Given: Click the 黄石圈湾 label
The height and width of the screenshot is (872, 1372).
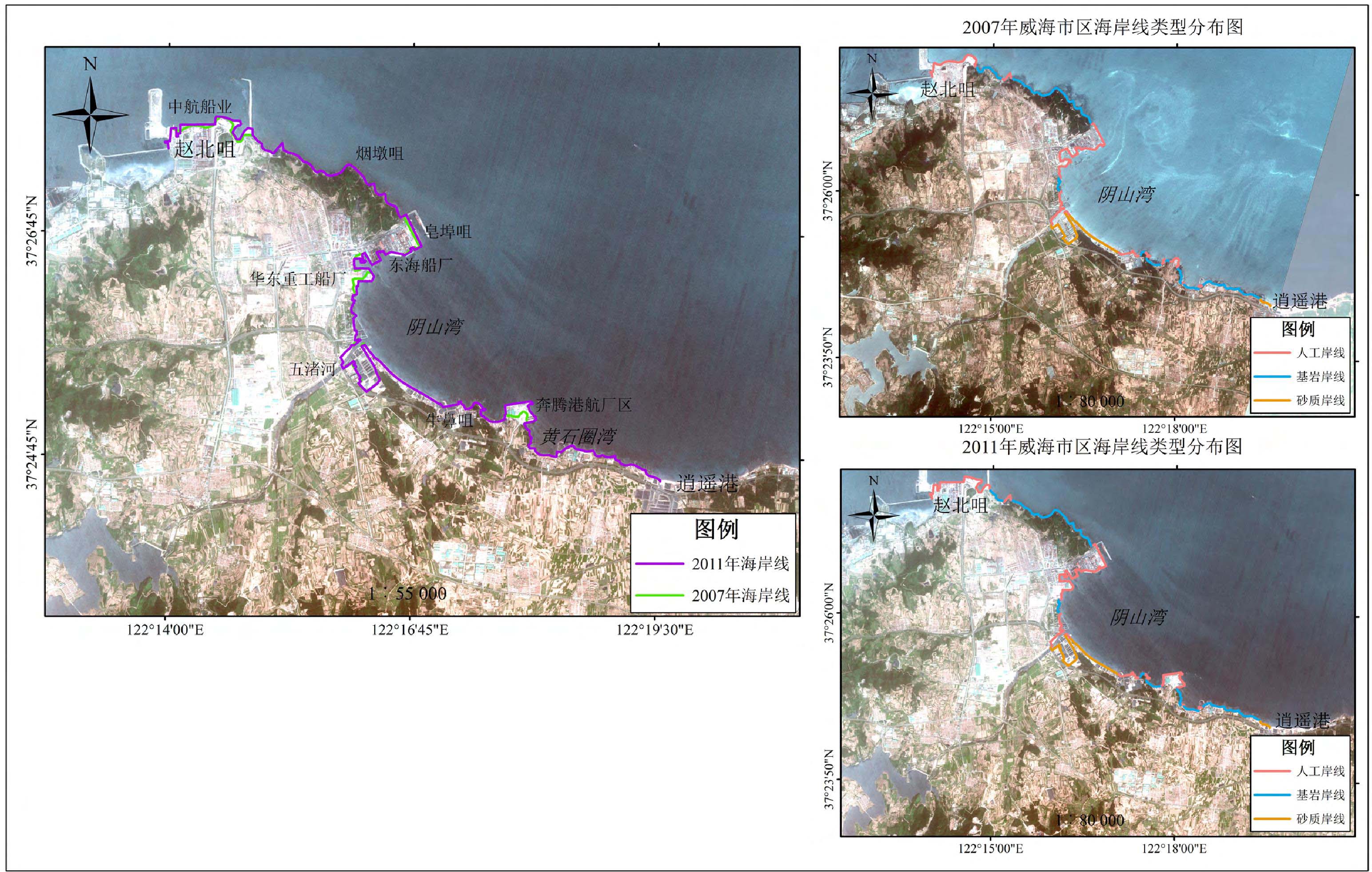Looking at the screenshot, I should (578, 436).
